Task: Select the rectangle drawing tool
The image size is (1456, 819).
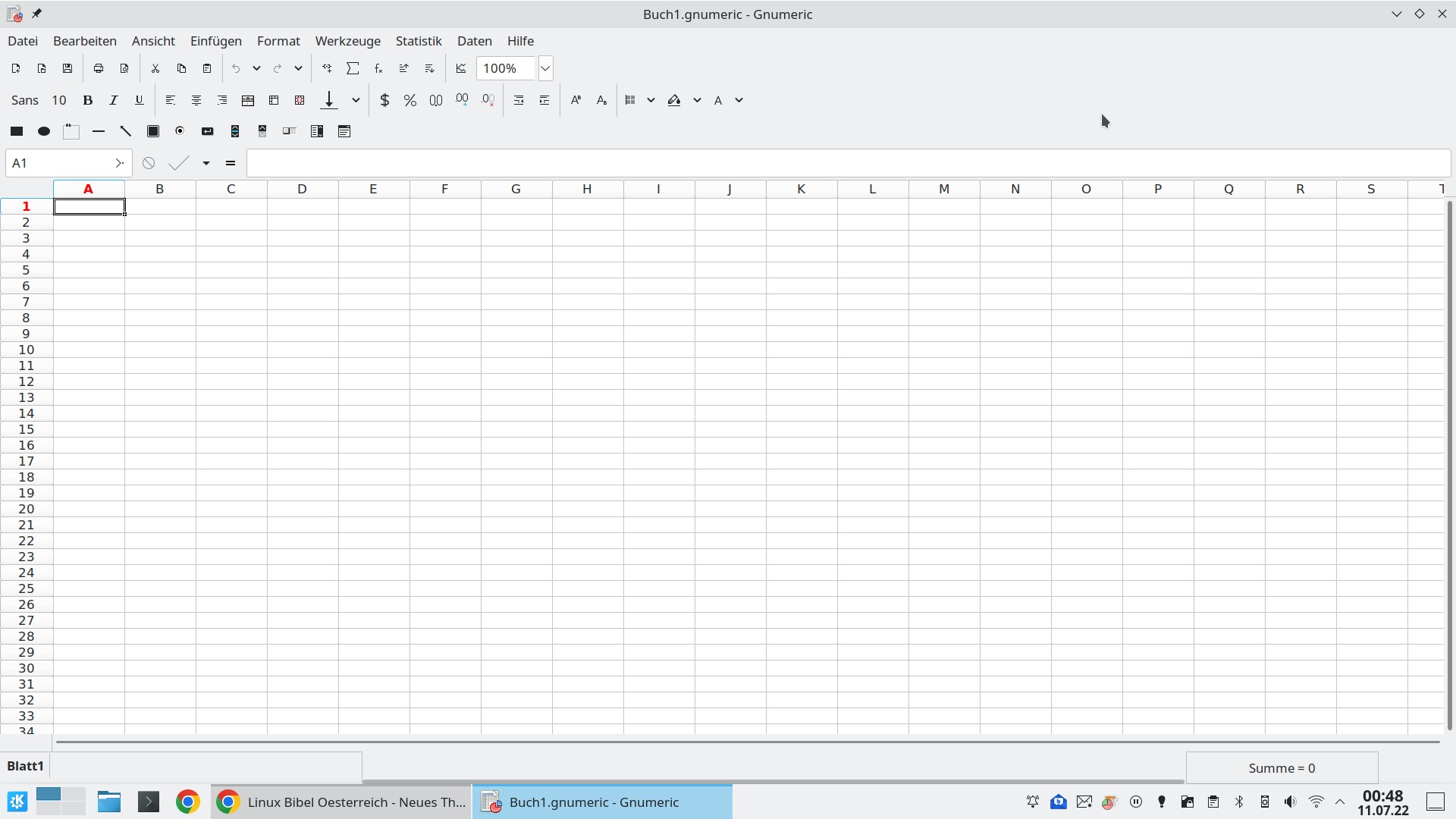Action: coord(17,131)
